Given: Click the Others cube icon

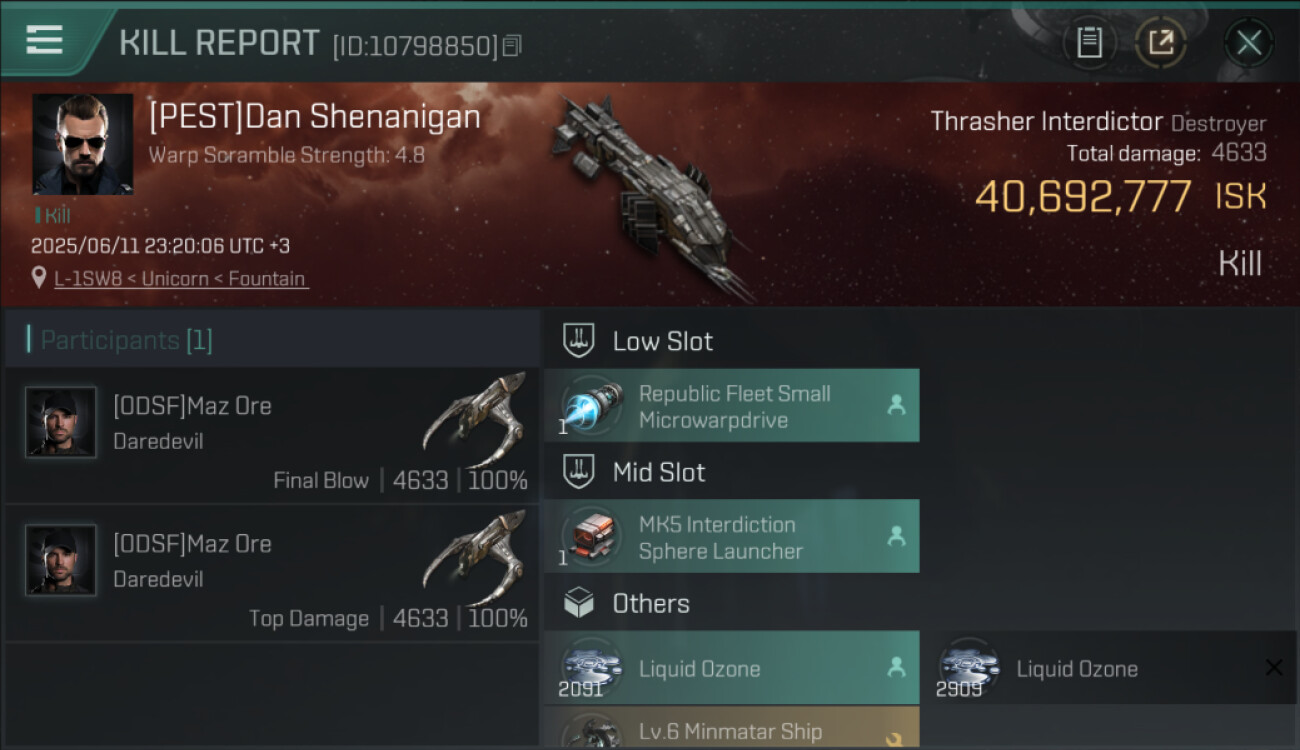Looking at the screenshot, I should tap(579, 603).
